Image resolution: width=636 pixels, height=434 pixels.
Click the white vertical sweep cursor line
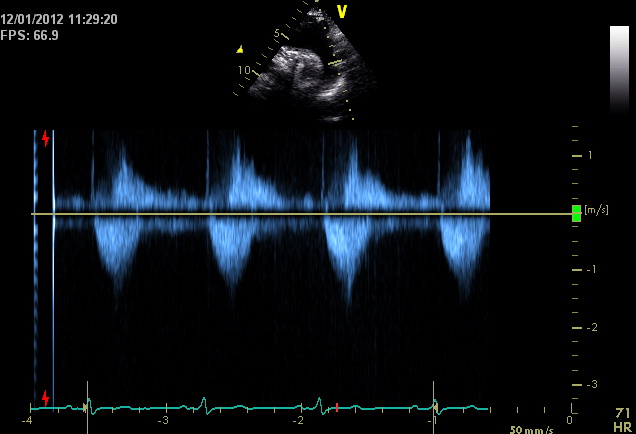point(53,260)
